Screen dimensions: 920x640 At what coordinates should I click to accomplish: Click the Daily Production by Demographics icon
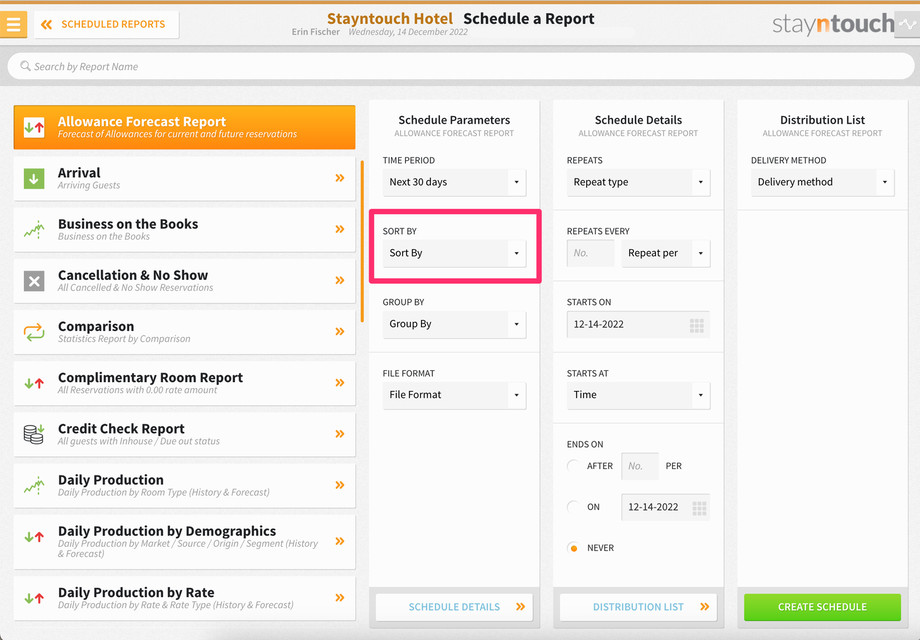[34, 536]
